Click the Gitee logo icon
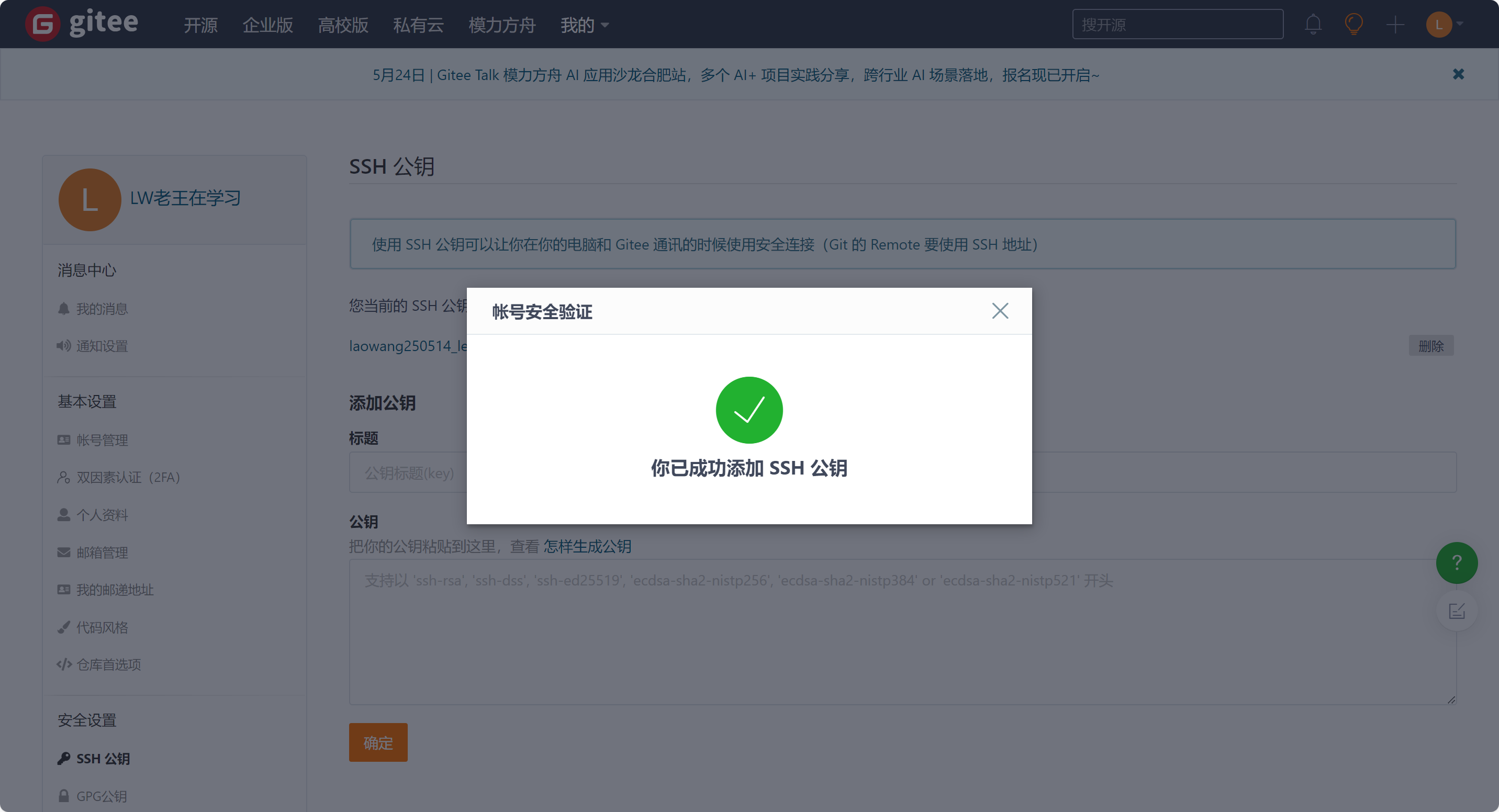Image resolution: width=1499 pixels, height=812 pixels. click(x=42, y=24)
